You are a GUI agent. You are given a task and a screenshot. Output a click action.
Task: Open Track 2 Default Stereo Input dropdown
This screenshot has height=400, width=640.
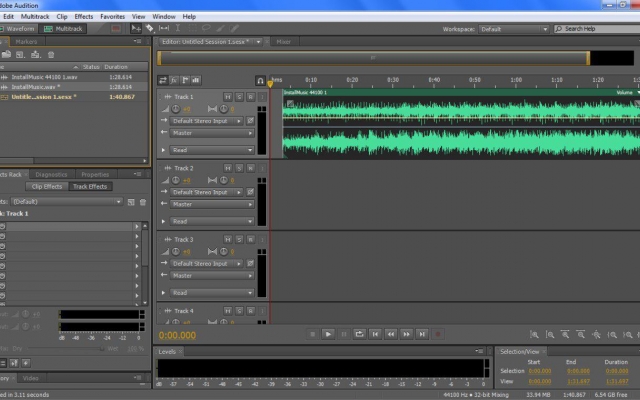(x=207, y=192)
